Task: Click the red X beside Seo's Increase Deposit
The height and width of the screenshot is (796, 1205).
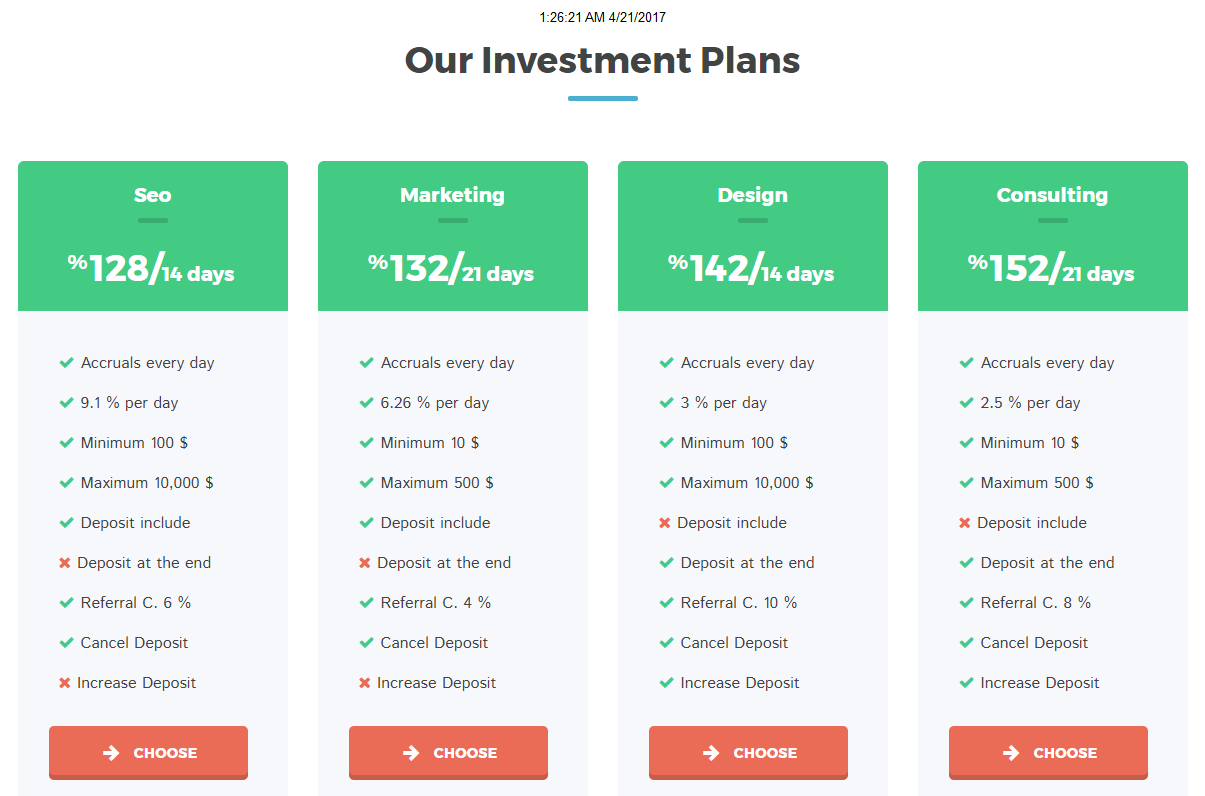Action: point(65,683)
